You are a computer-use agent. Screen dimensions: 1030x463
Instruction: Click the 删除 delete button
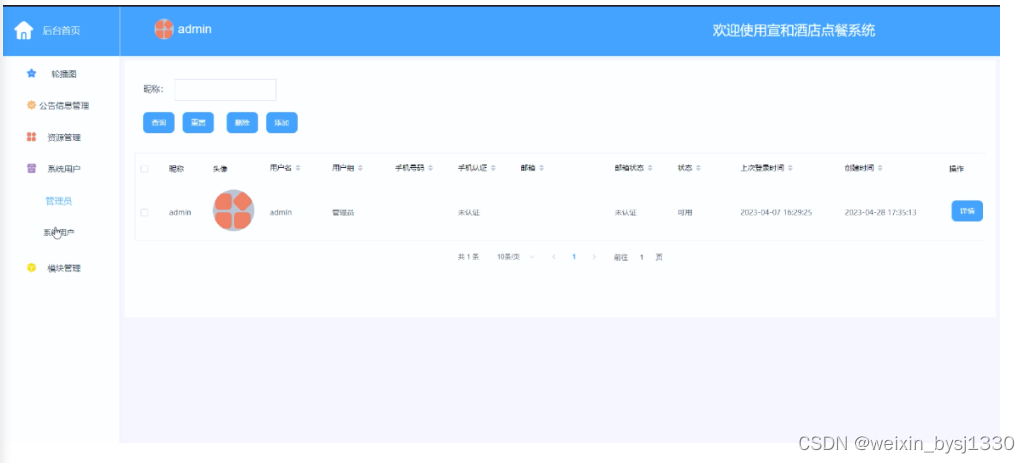[242, 123]
